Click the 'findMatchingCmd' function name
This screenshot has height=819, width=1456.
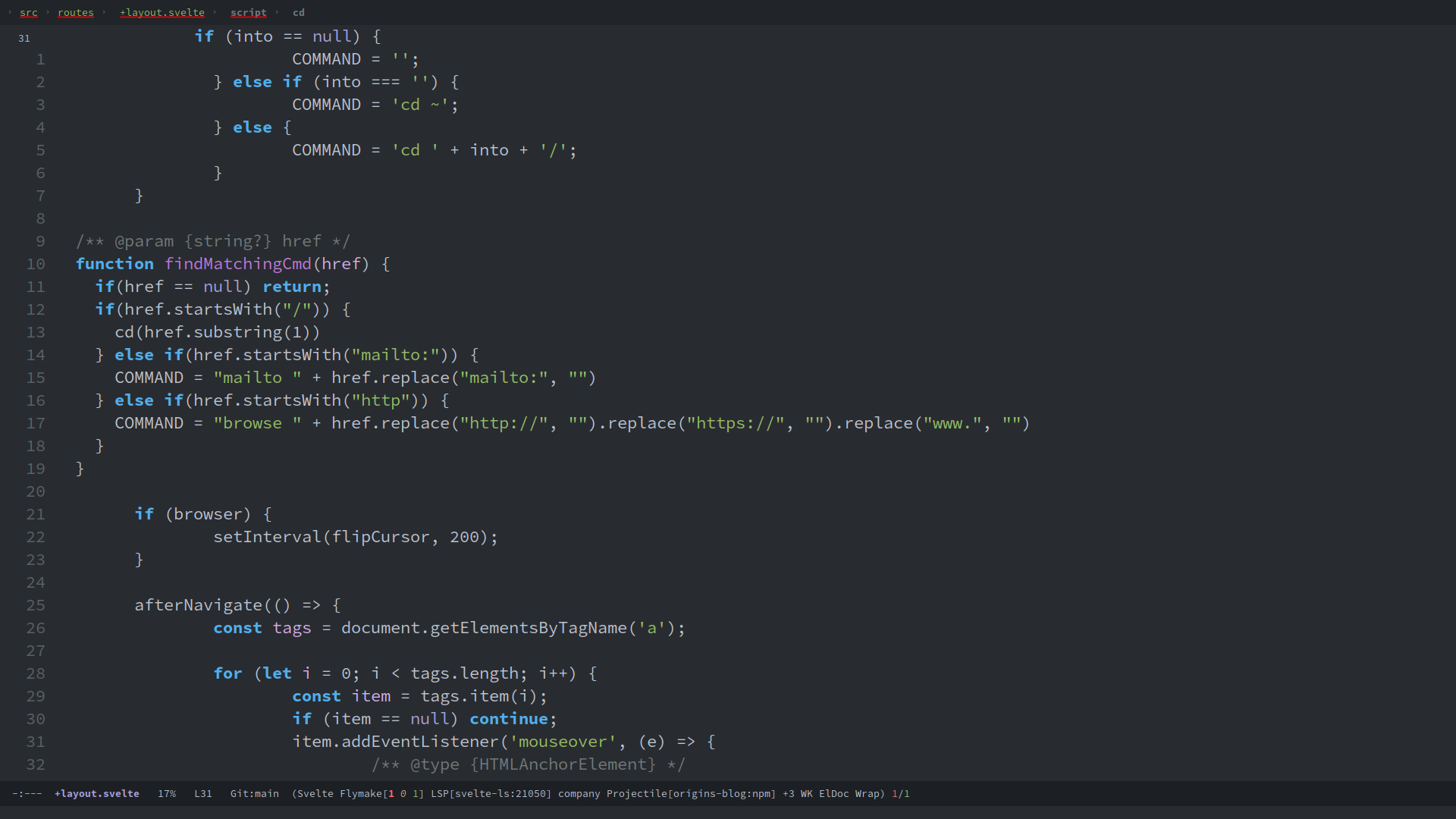pyautogui.click(x=238, y=264)
